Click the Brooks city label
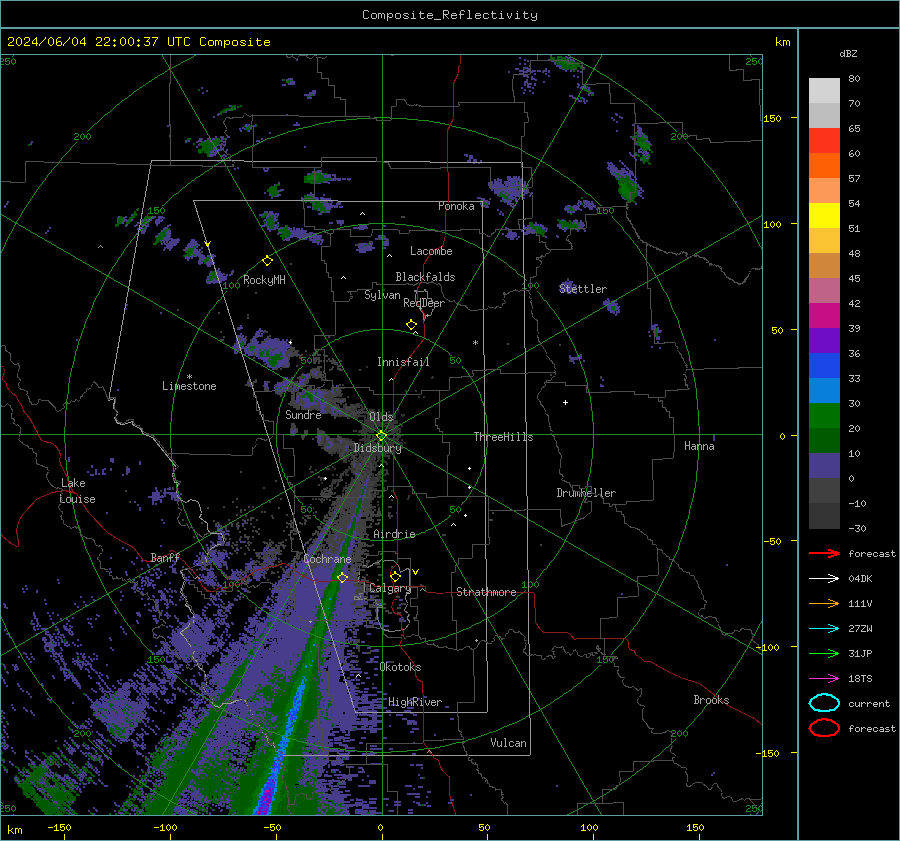Screen dimensions: 900x841 point(711,700)
